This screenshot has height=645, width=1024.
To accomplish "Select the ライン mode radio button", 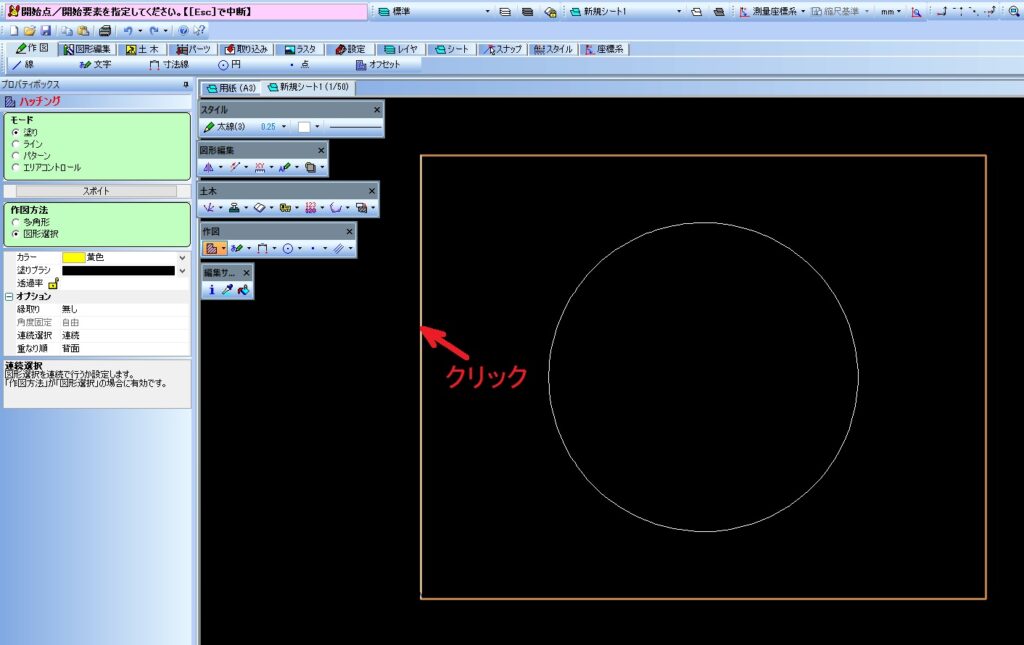I will 15,144.
